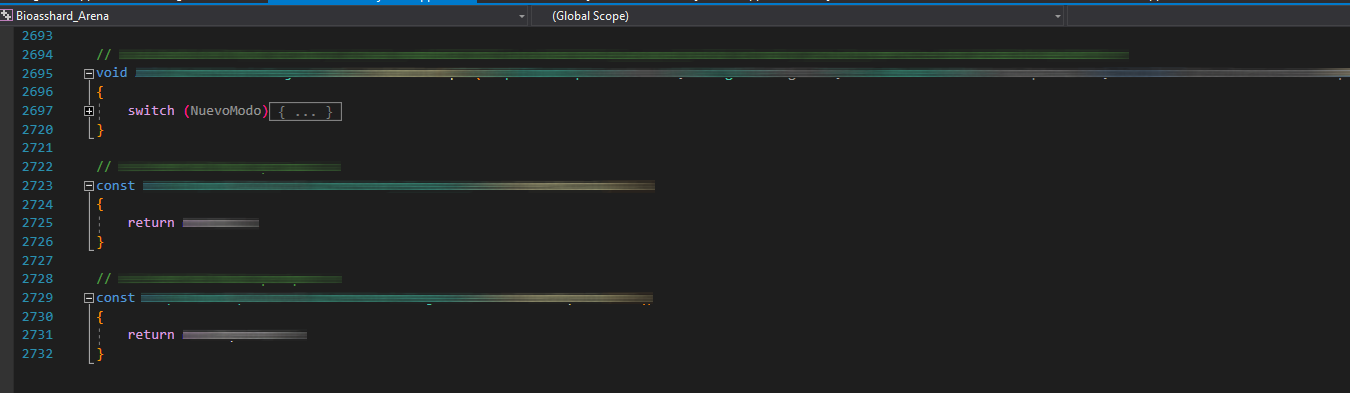The width and height of the screenshot is (1350, 393).
Task: Click the return keyword on line 2731
Action: 151,335
